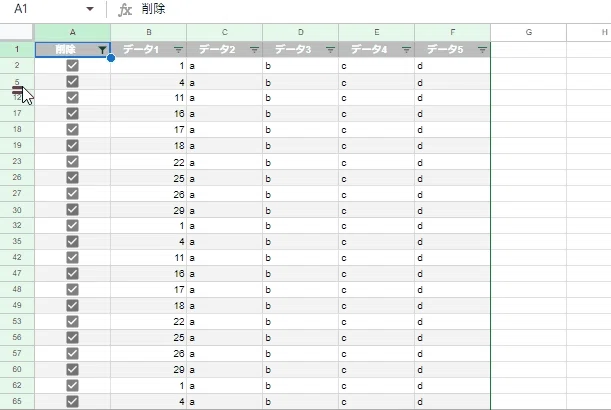Image resolution: width=611 pixels, height=410 pixels.
Task: Select column A header
Action: (x=72, y=32)
